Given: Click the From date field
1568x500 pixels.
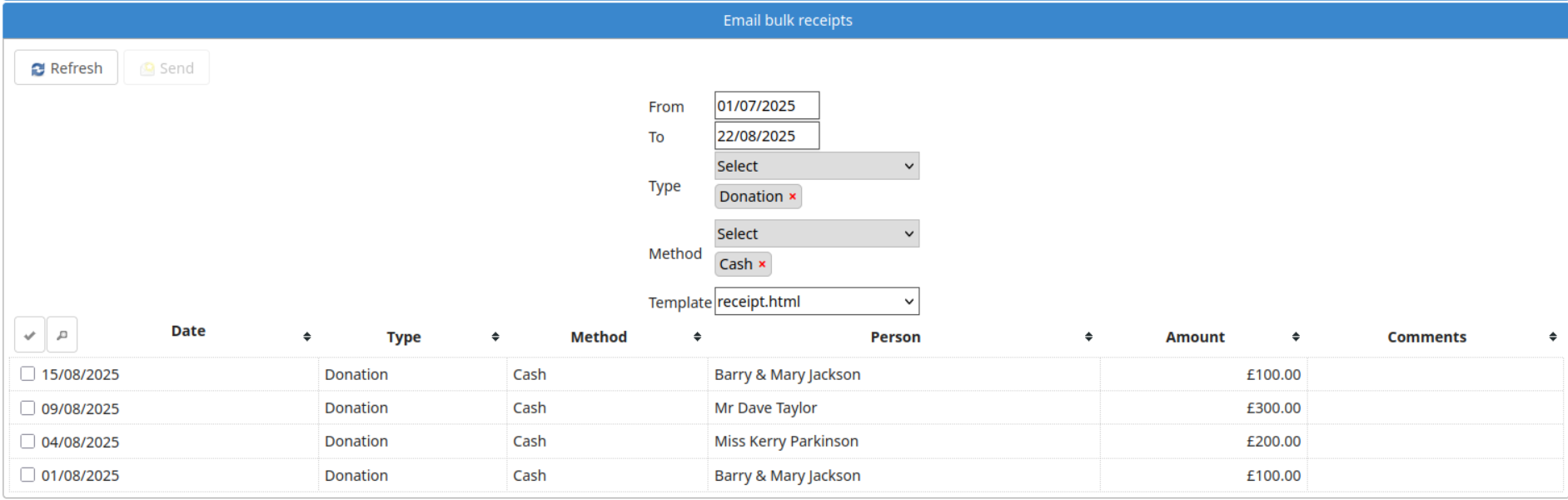Looking at the screenshot, I should click(767, 106).
